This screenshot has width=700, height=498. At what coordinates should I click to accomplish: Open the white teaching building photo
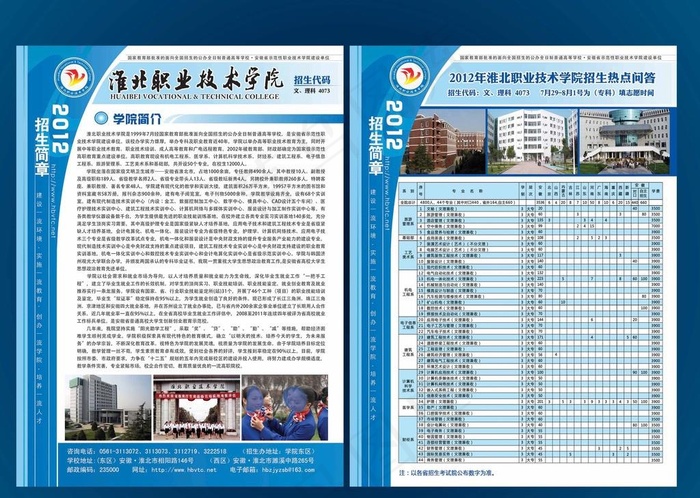click(x=532, y=141)
